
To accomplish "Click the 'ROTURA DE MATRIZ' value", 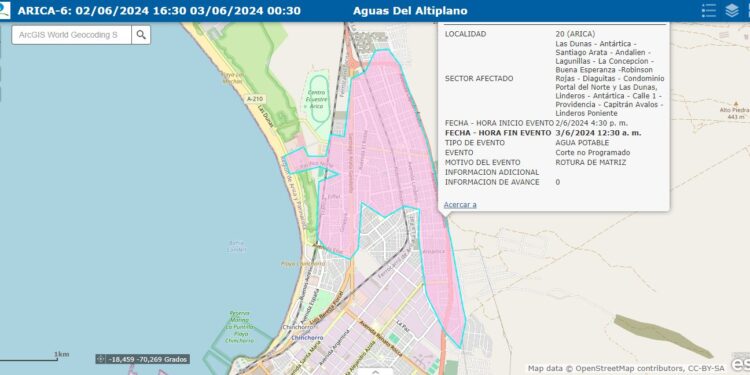I will (x=591, y=162).
